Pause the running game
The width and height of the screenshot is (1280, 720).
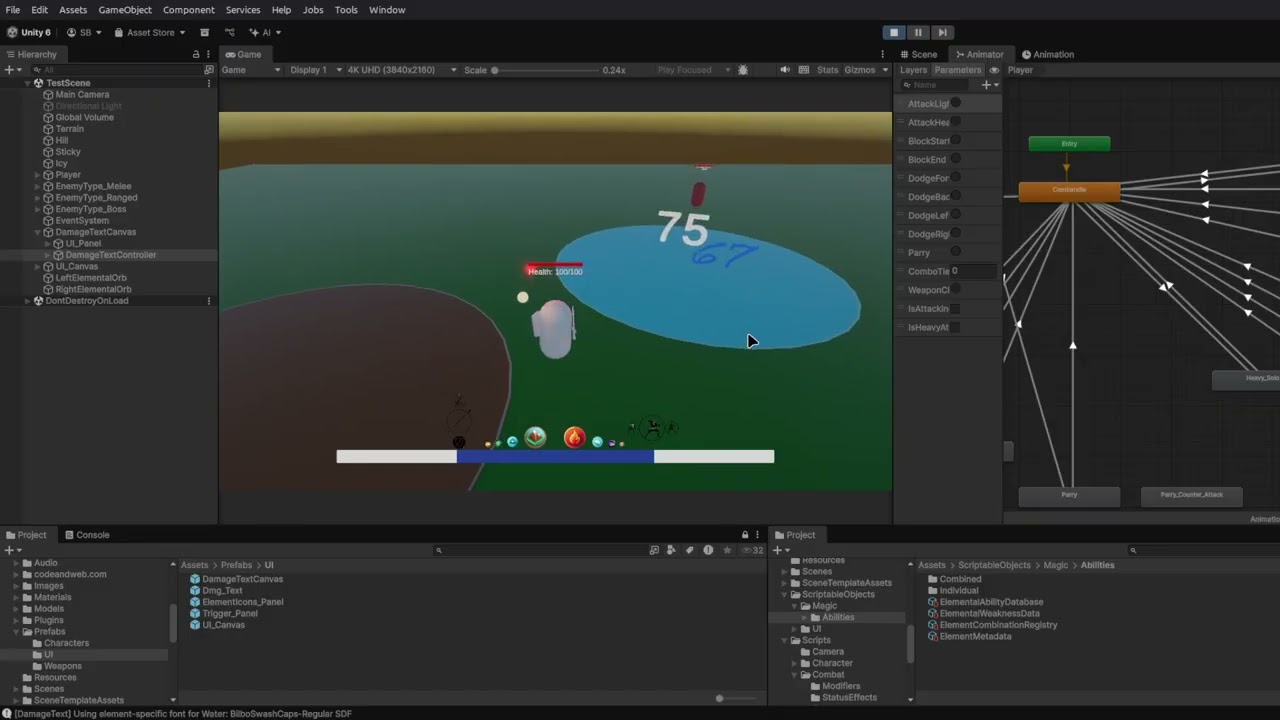(918, 32)
